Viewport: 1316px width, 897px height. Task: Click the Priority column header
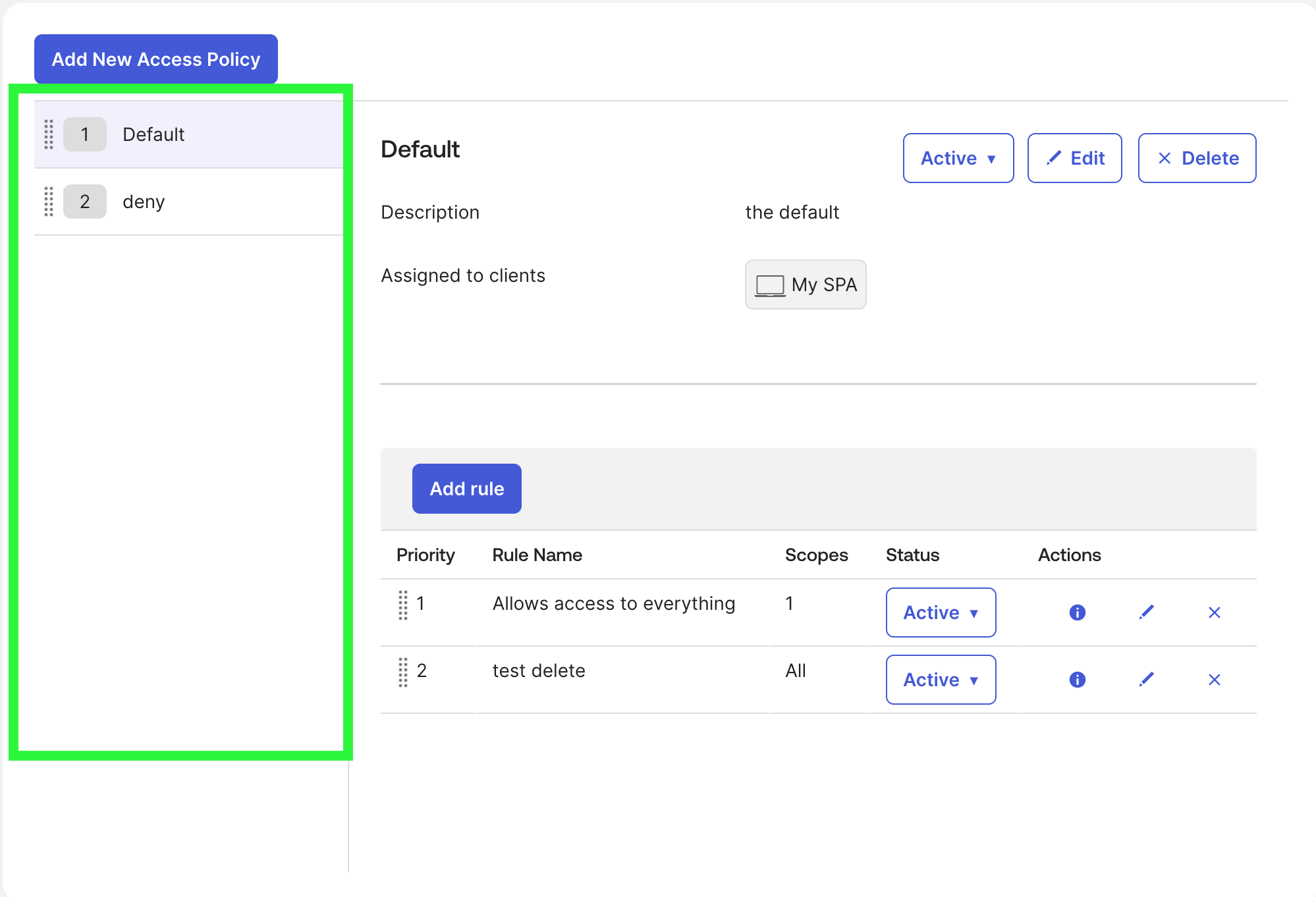[x=425, y=555]
